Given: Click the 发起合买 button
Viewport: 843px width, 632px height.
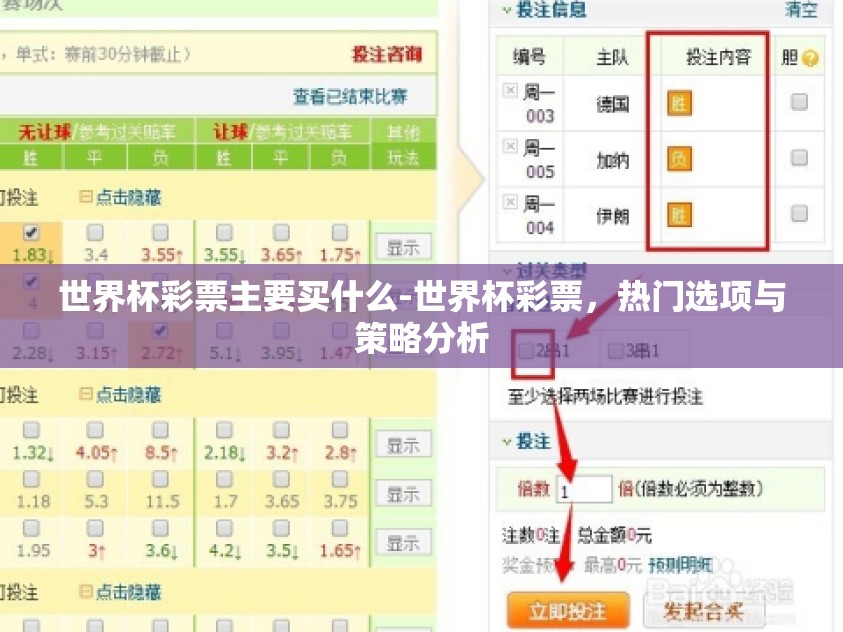Looking at the screenshot, I should [704, 611].
